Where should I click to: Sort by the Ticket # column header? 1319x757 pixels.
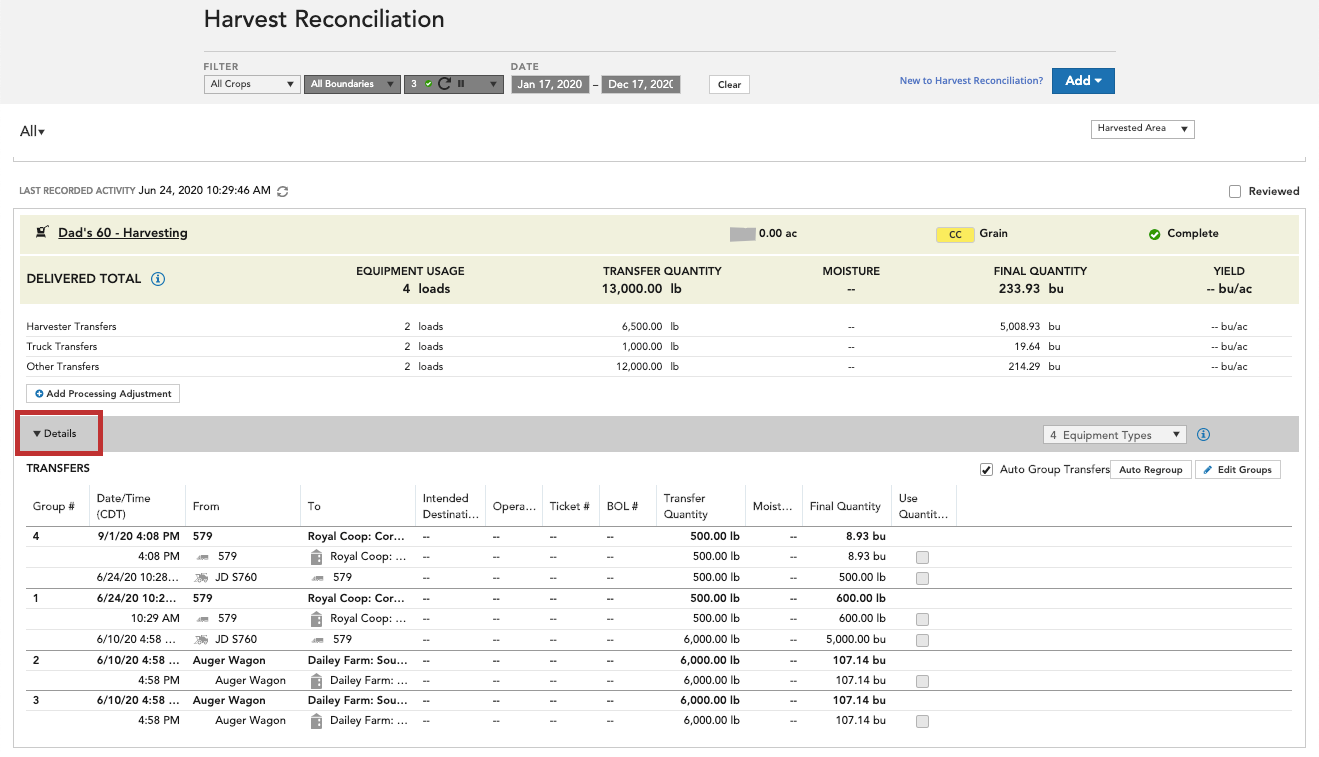point(571,506)
